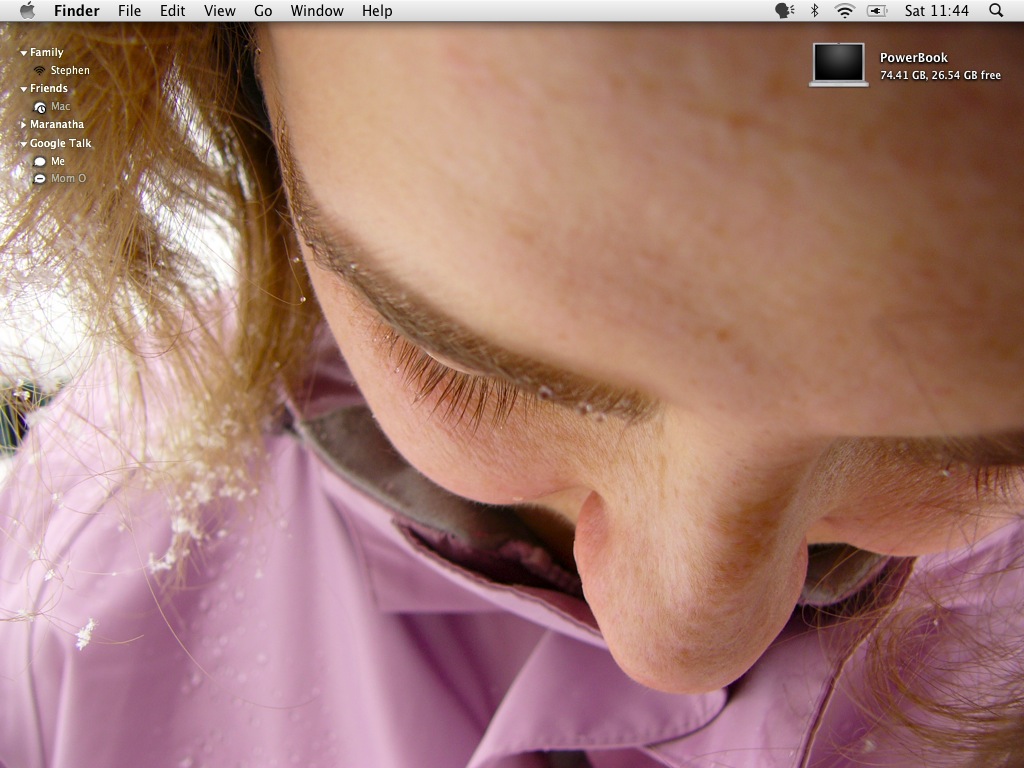1024x768 pixels.
Task: Click the busy status icon beside Mom O
Action: [x=40, y=178]
